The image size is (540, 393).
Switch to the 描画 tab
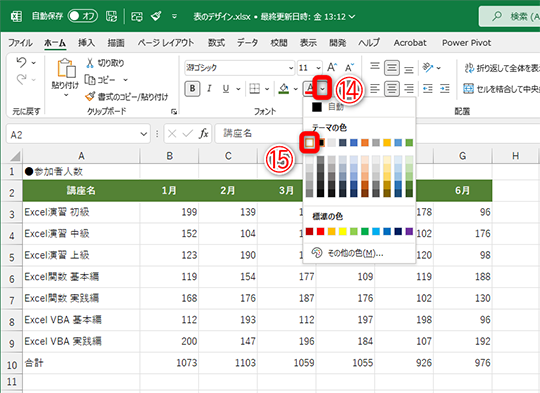click(x=116, y=43)
